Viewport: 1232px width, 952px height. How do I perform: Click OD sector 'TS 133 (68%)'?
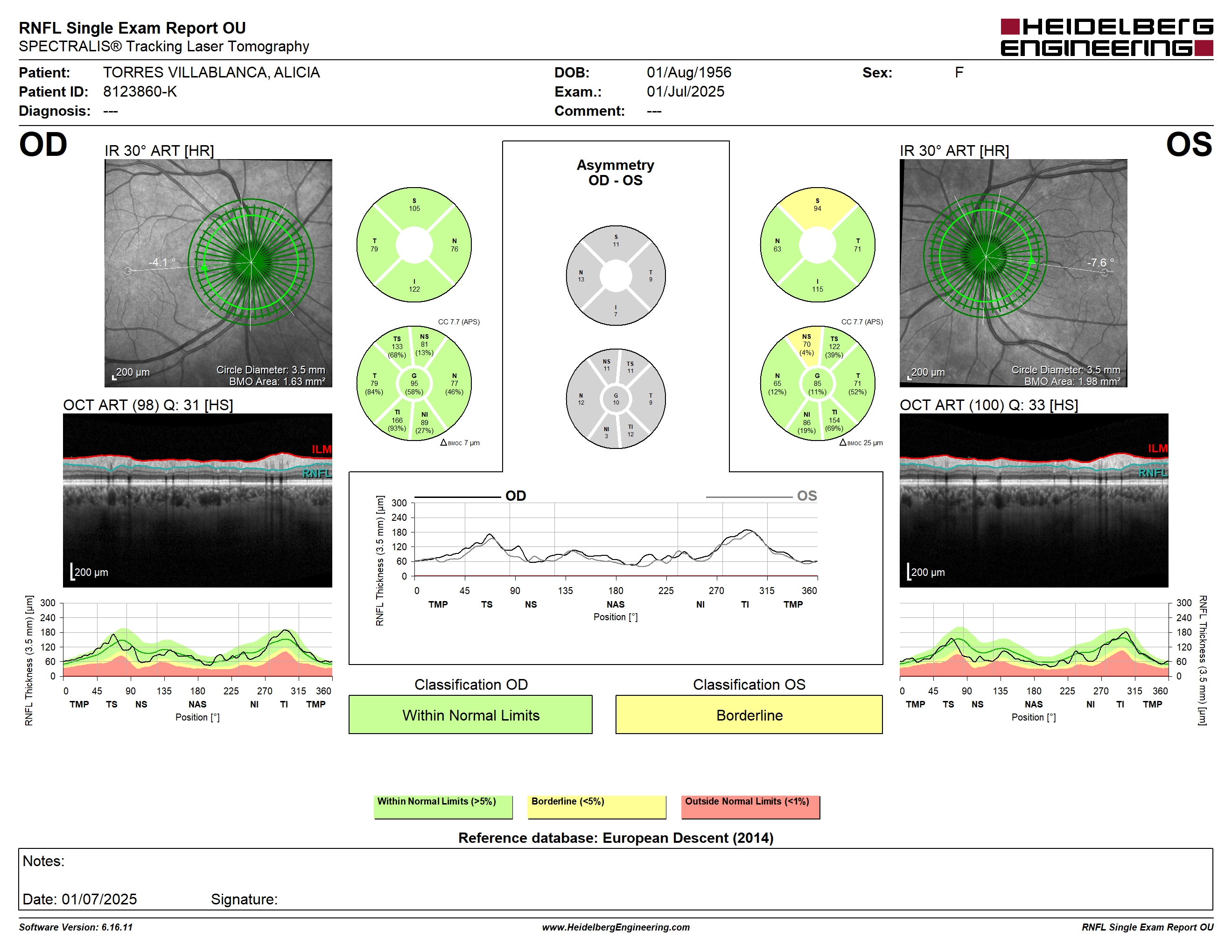click(397, 347)
